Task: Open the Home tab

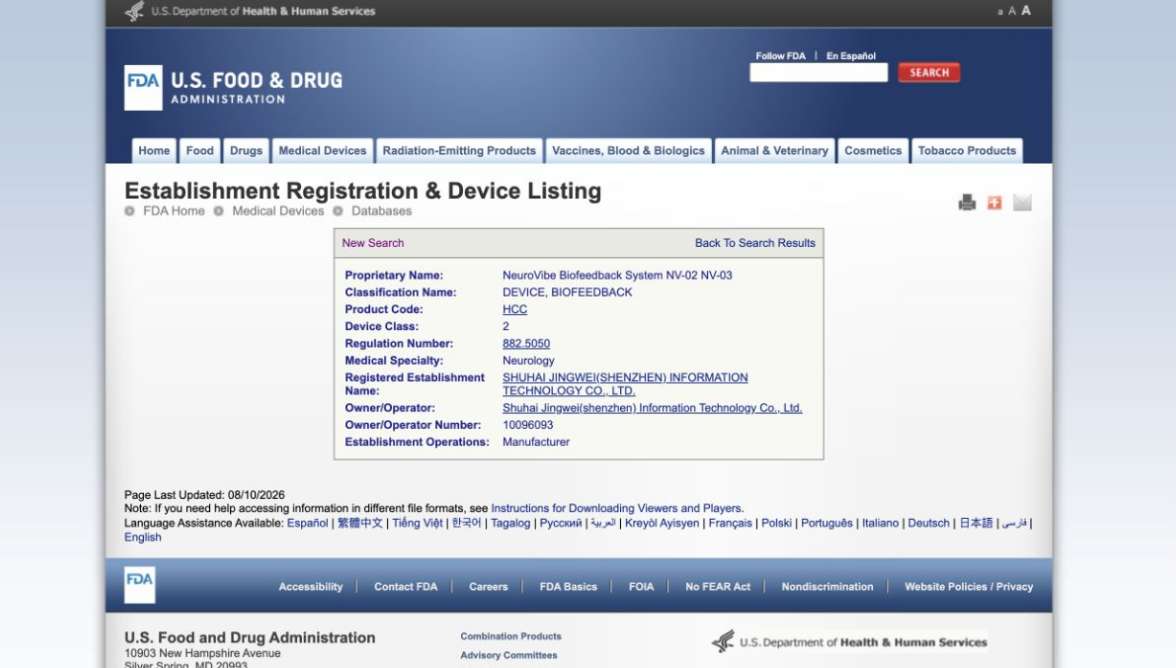Action: [x=154, y=151]
